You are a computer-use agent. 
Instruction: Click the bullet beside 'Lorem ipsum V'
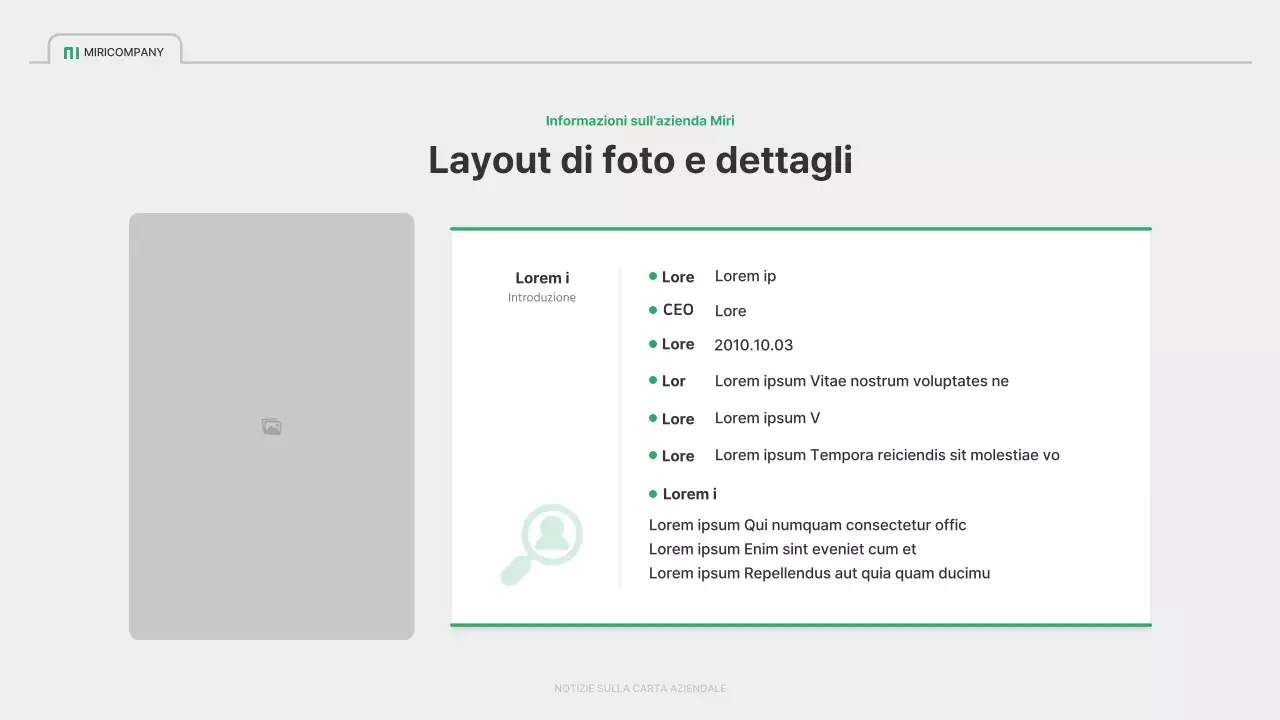coord(654,418)
